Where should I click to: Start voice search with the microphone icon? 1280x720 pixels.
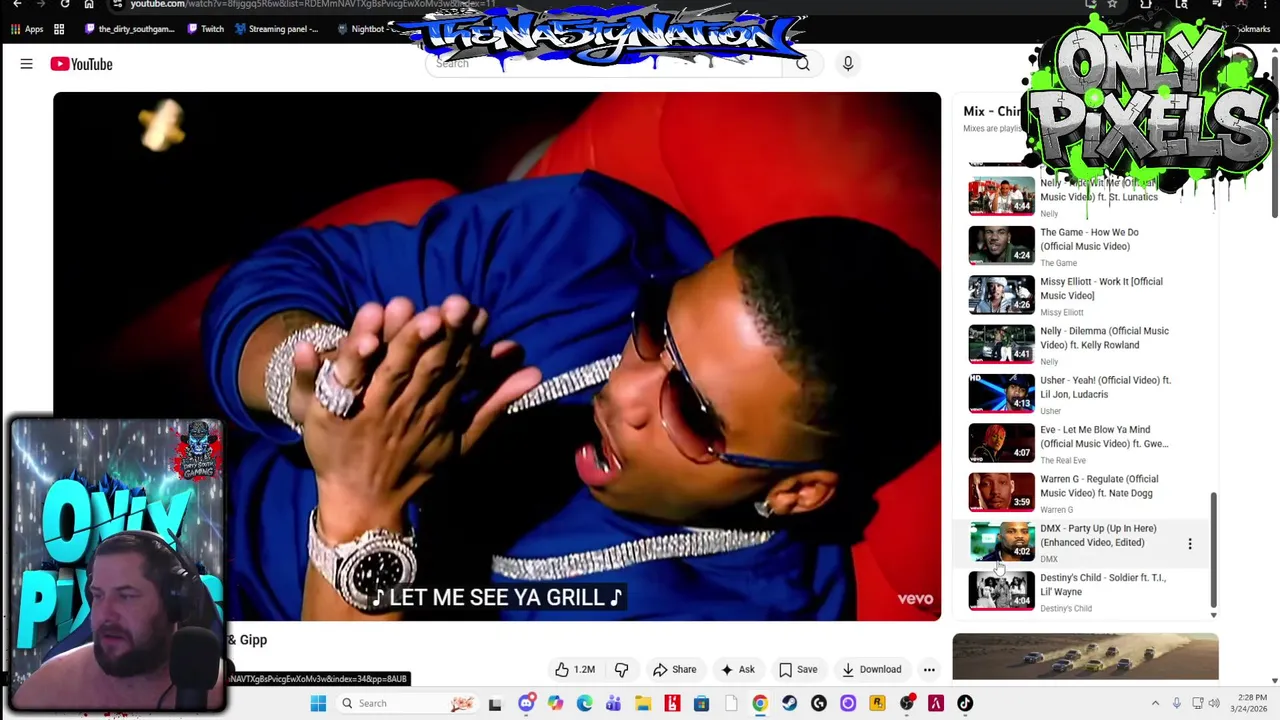pos(847,64)
